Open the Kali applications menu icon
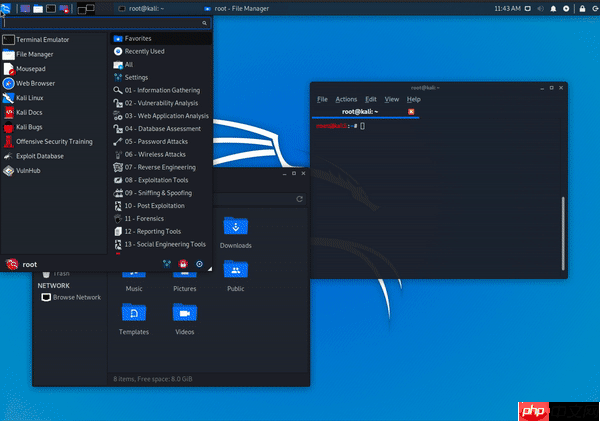 click(x=5, y=8)
